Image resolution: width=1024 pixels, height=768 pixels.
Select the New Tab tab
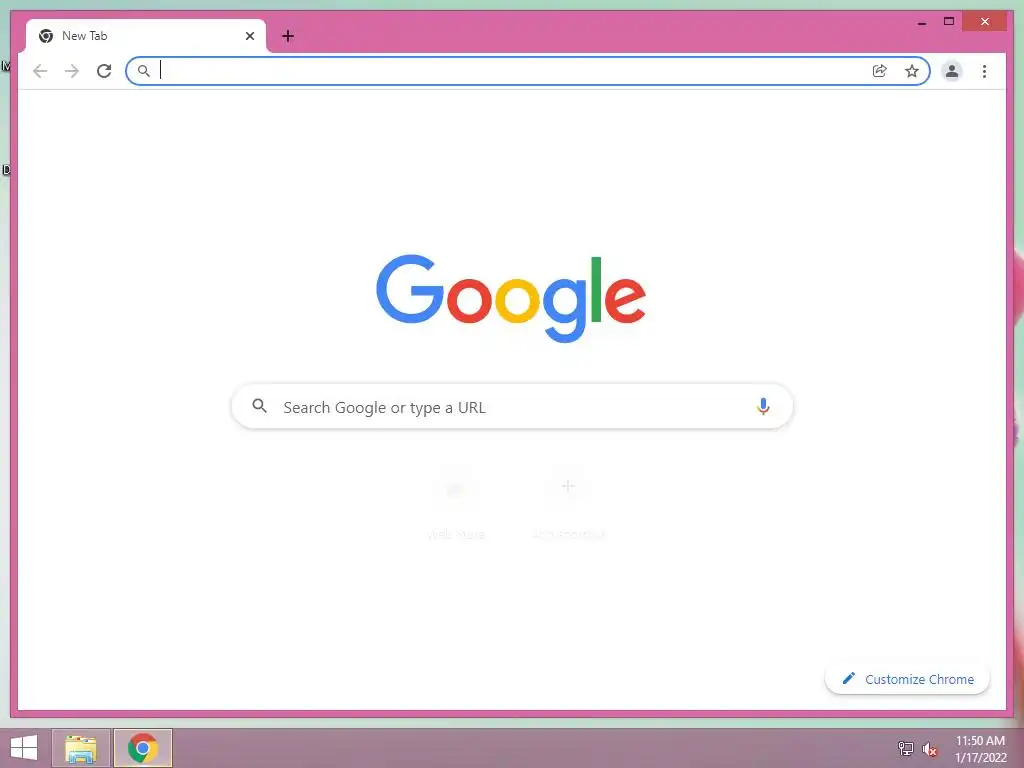146,36
